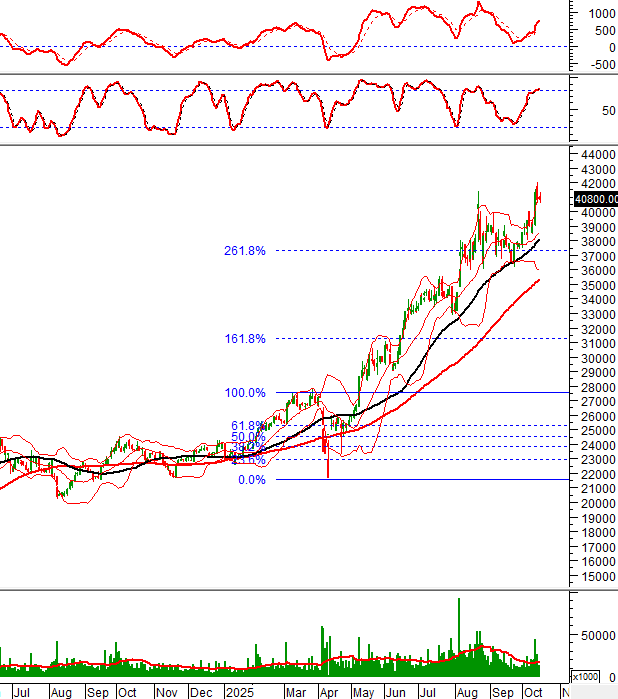
Task: Click the Jul label at timeline start
Action: pyautogui.click(x=21, y=692)
